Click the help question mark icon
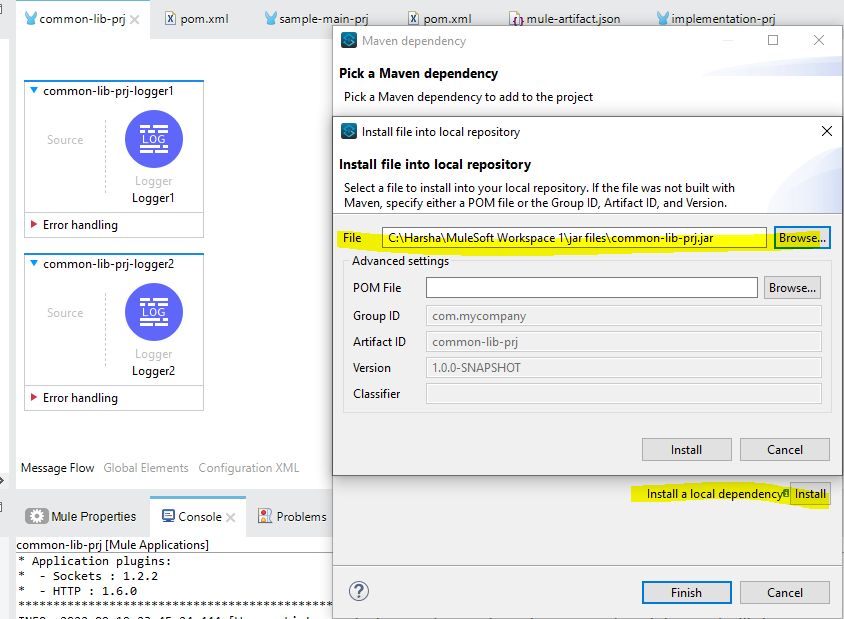This screenshot has height=619, width=844. click(x=359, y=592)
